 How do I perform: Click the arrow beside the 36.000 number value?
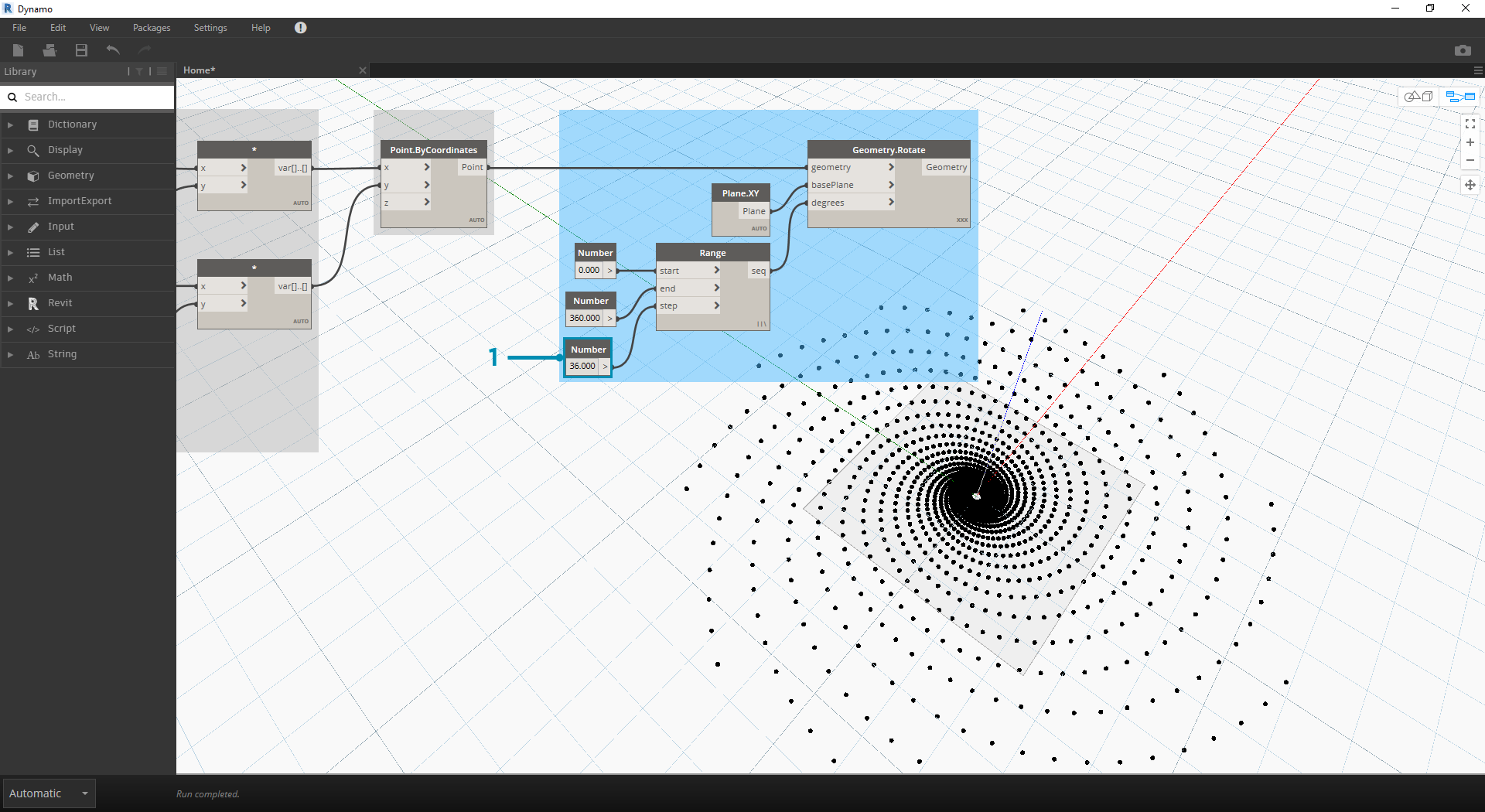coord(605,367)
